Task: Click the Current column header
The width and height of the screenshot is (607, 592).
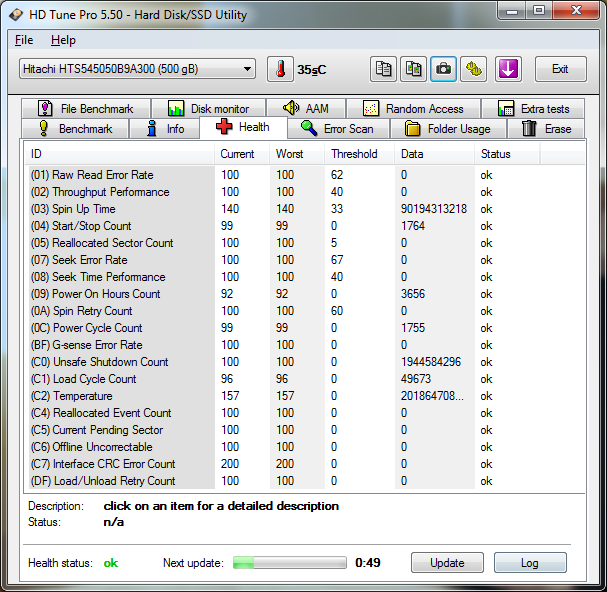Action: (x=242, y=154)
